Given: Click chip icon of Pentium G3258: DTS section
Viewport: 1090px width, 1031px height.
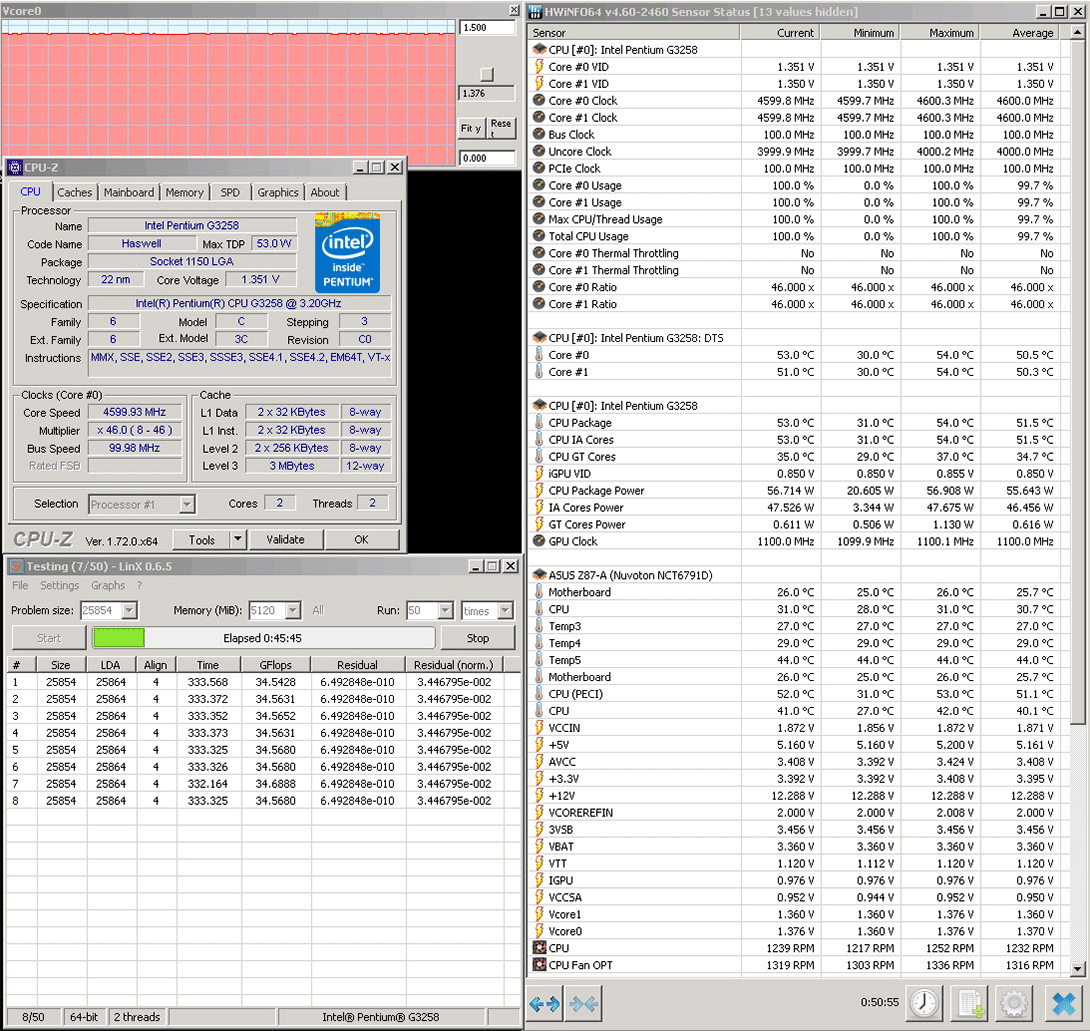Looking at the screenshot, I should [539, 338].
